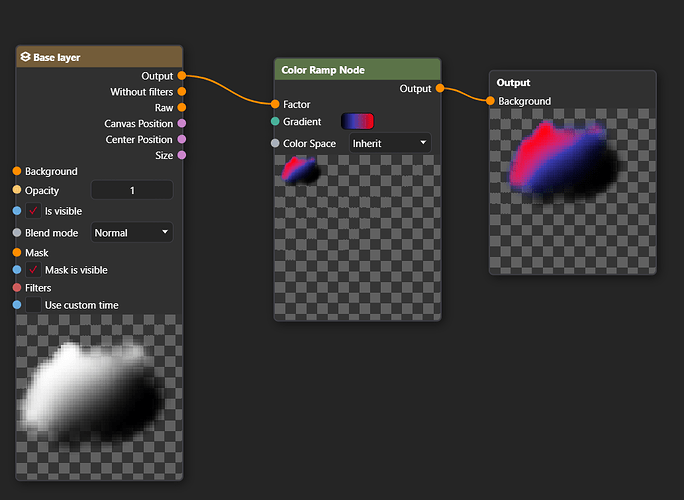
Task: Click the Color Ramp Factor input socket
Action: [x=275, y=104]
